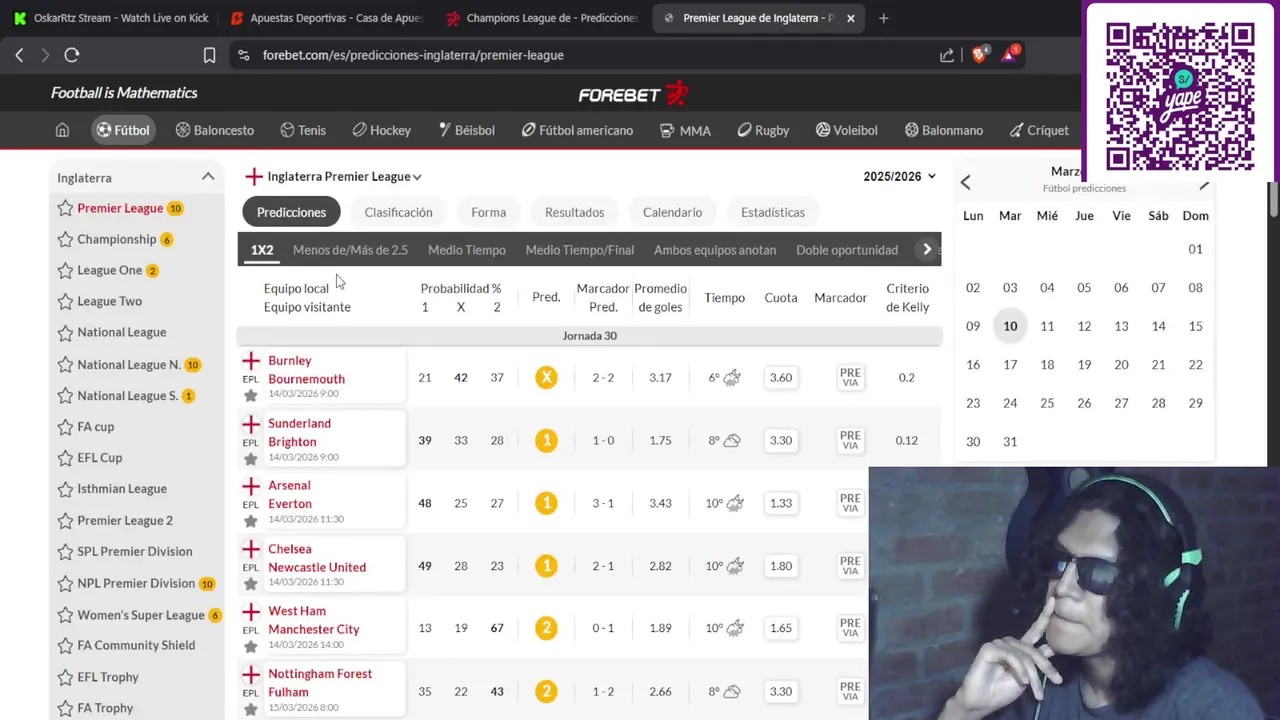
Task: Star the Sunderland vs Brighton match
Action: pyautogui.click(x=251, y=458)
